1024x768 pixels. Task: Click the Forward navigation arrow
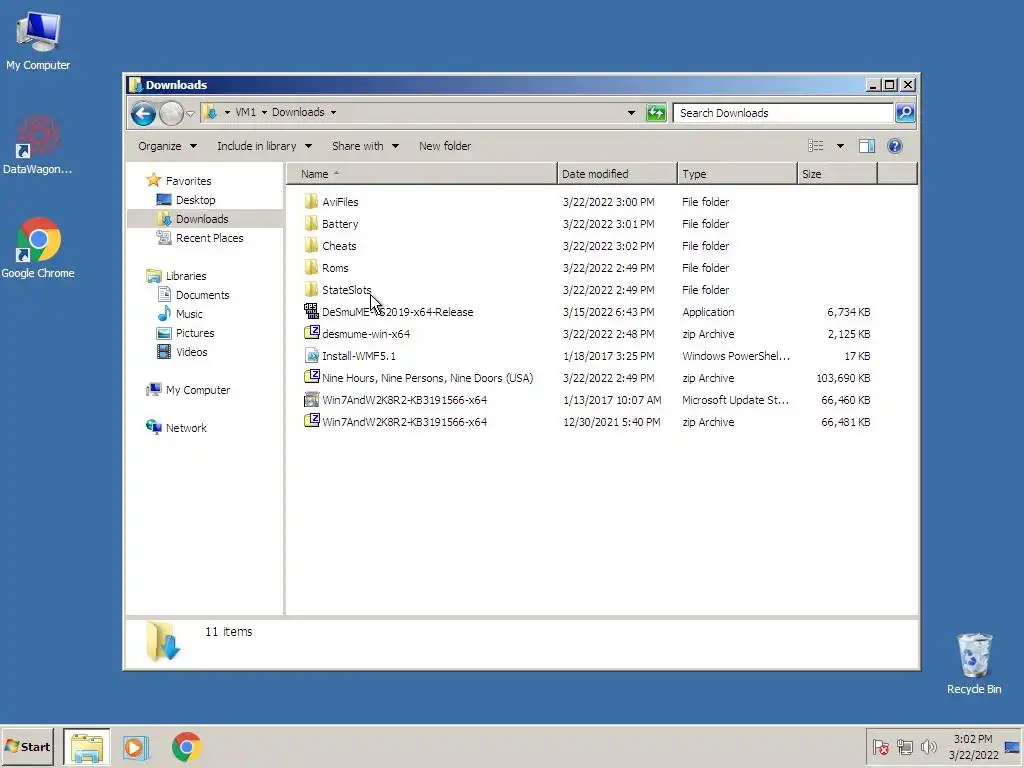[171, 114]
